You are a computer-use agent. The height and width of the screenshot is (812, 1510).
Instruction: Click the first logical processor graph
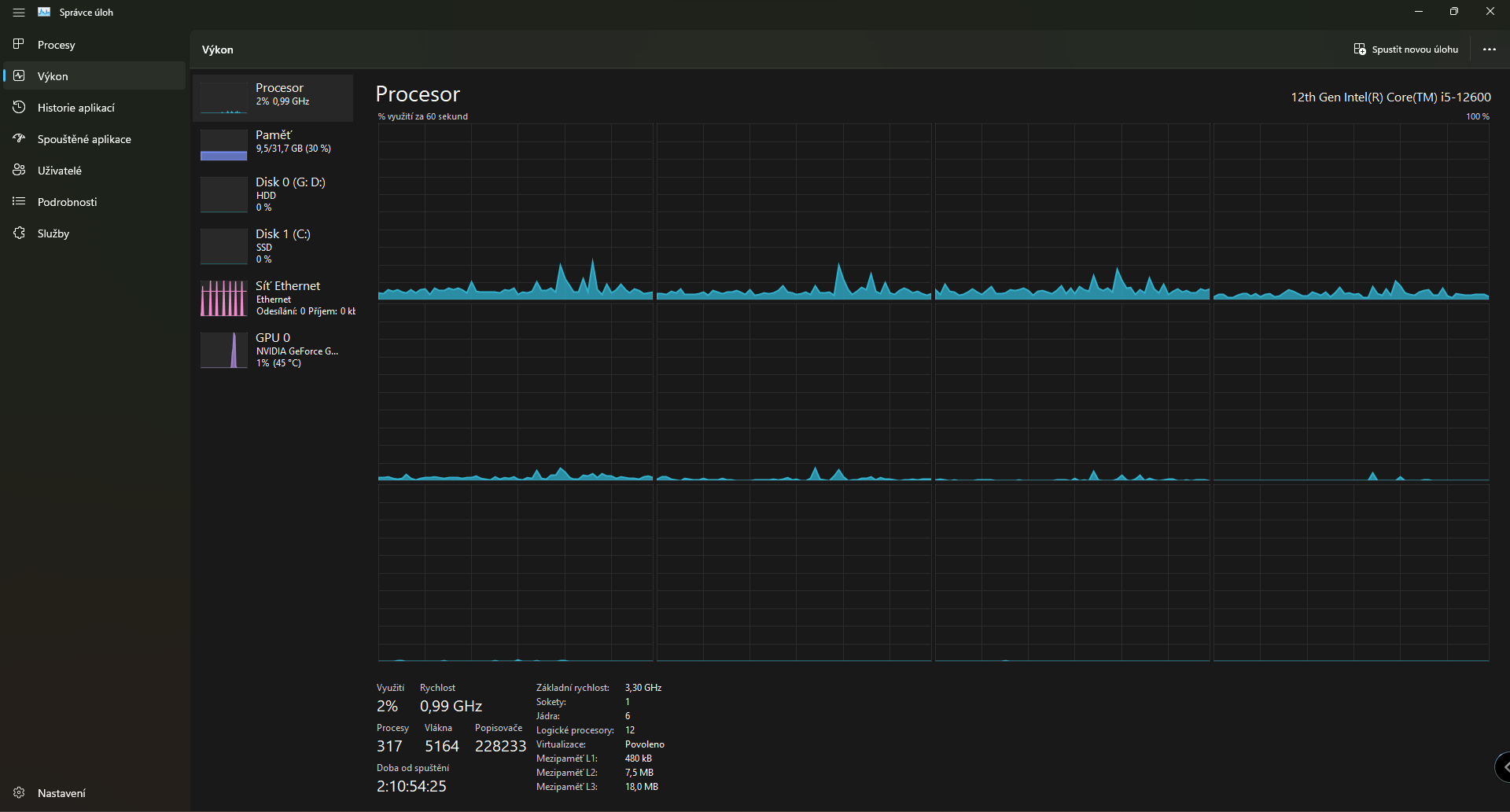pos(515,211)
